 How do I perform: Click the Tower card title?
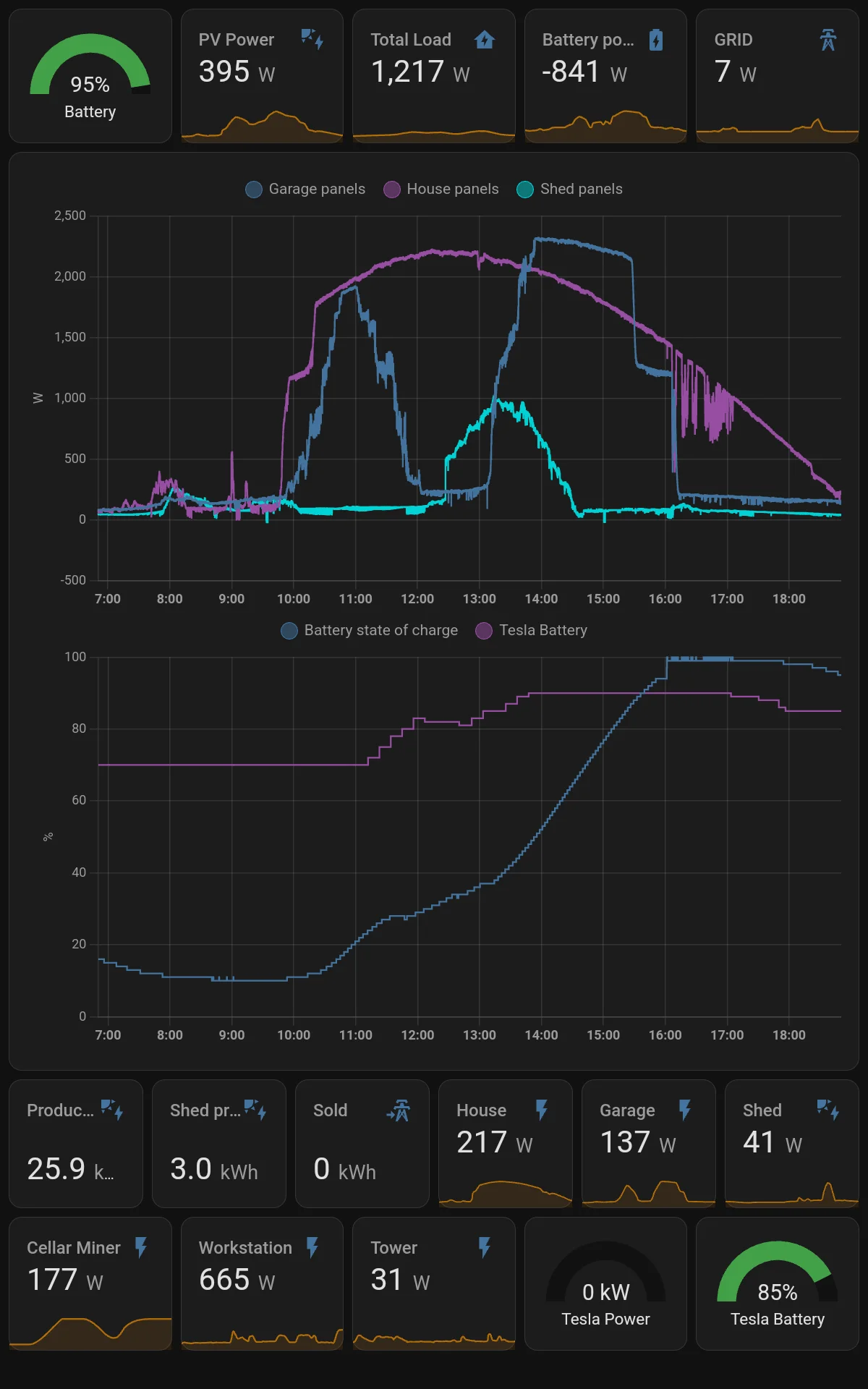coord(394,1248)
